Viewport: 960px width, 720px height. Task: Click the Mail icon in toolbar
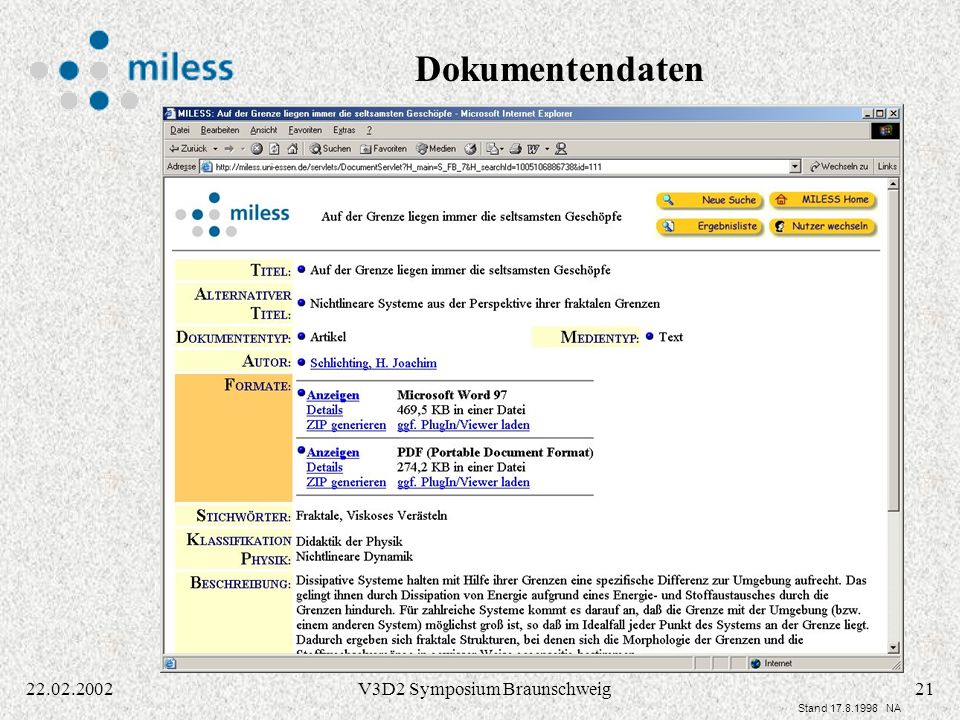(x=492, y=148)
